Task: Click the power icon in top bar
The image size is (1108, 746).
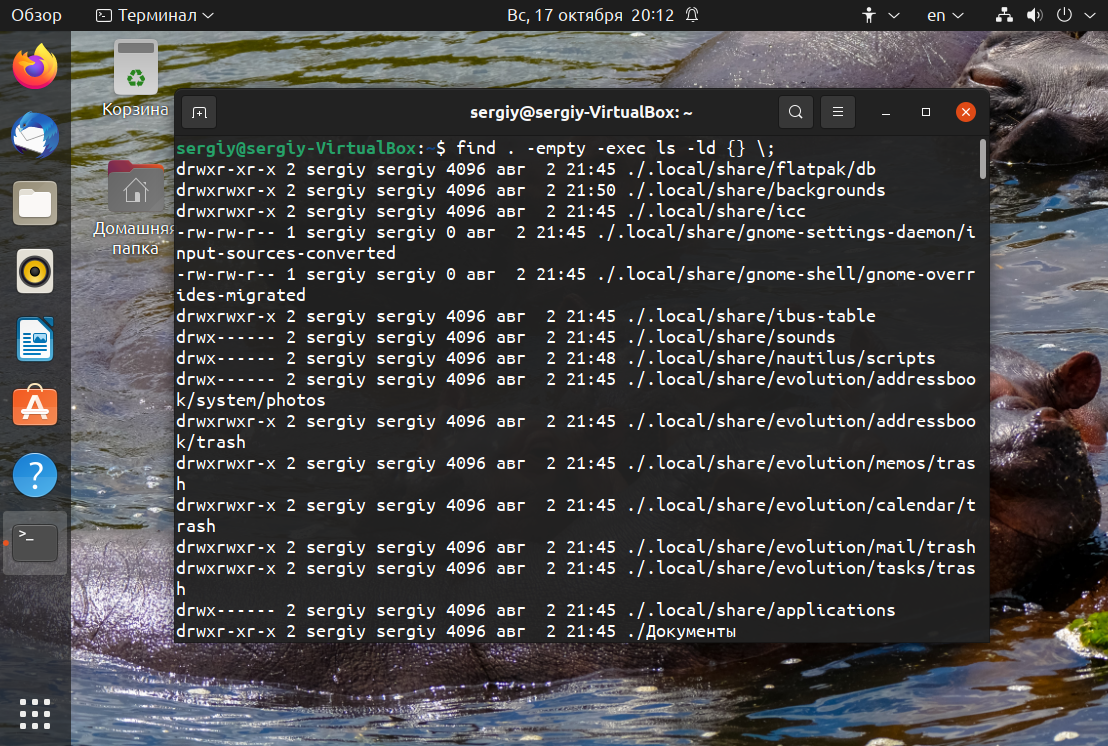Action: 1064,15
